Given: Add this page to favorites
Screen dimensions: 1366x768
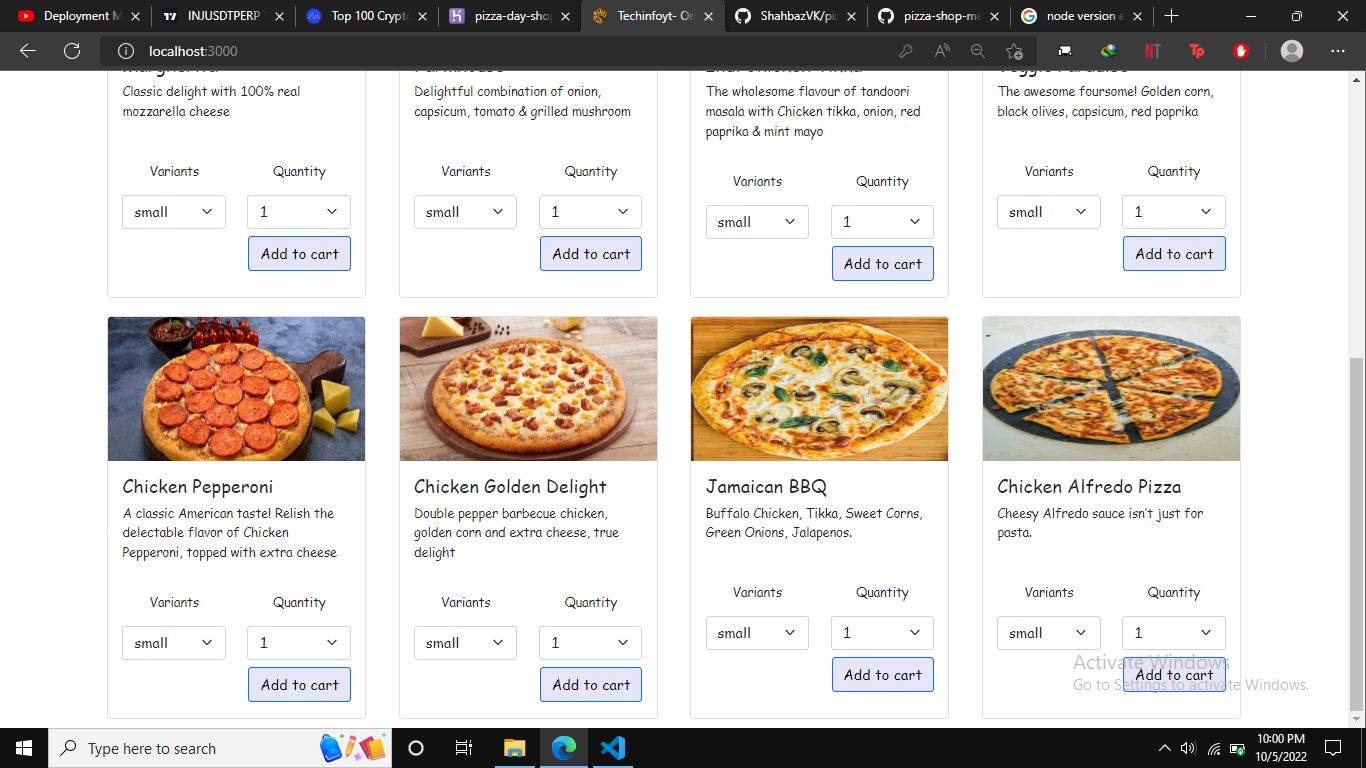Looking at the screenshot, I should click(x=1014, y=50).
